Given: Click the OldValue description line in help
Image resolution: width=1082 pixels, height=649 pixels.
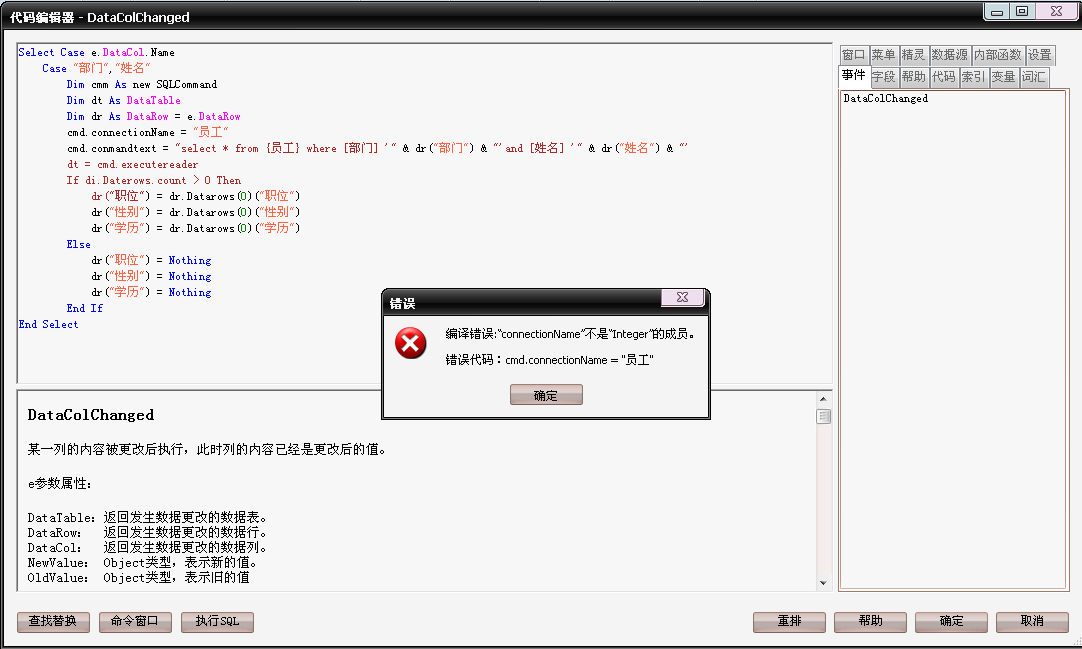Looking at the screenshot, I should coord(138,578).
